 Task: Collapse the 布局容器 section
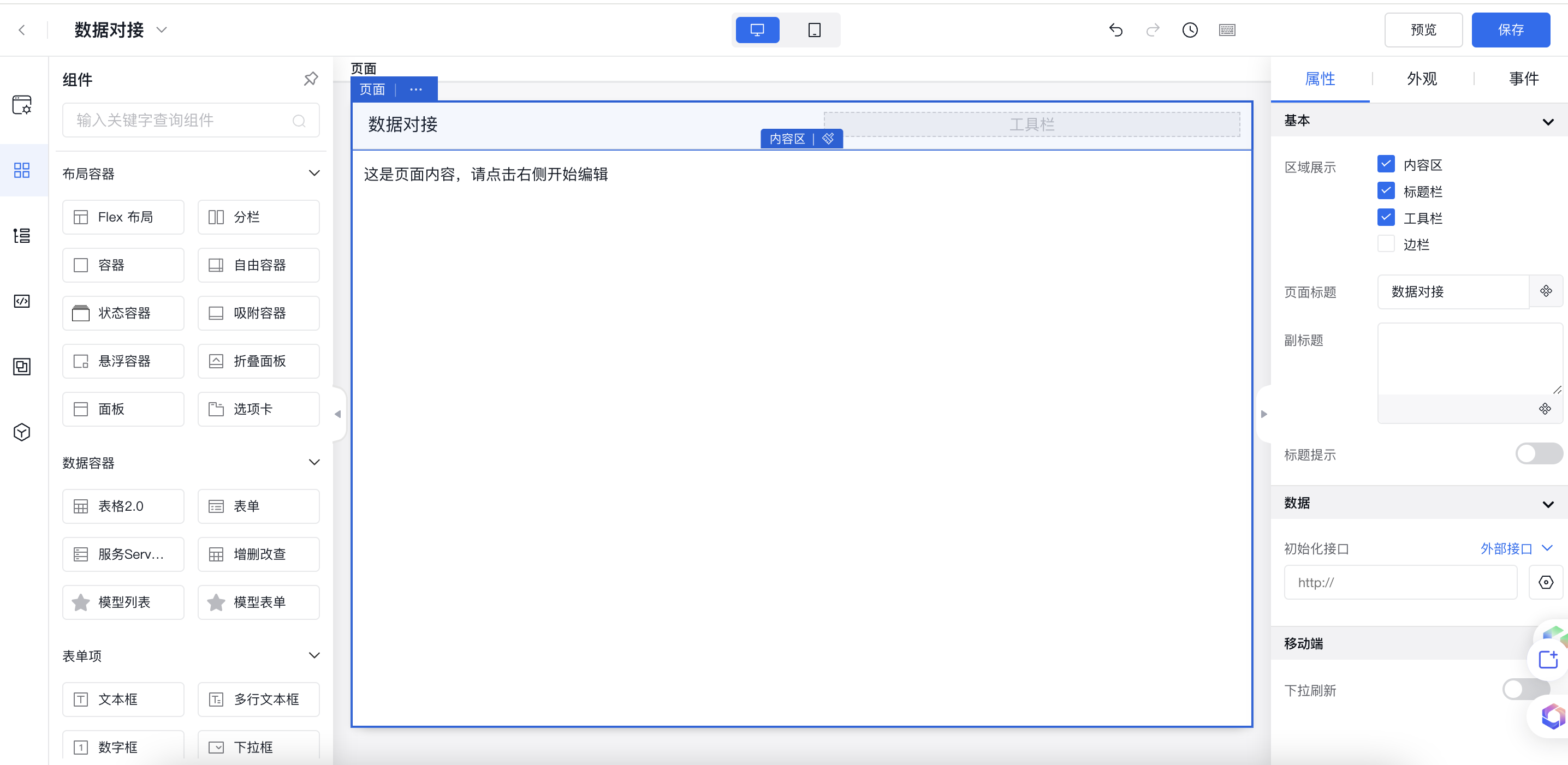[x=314, y=174]
